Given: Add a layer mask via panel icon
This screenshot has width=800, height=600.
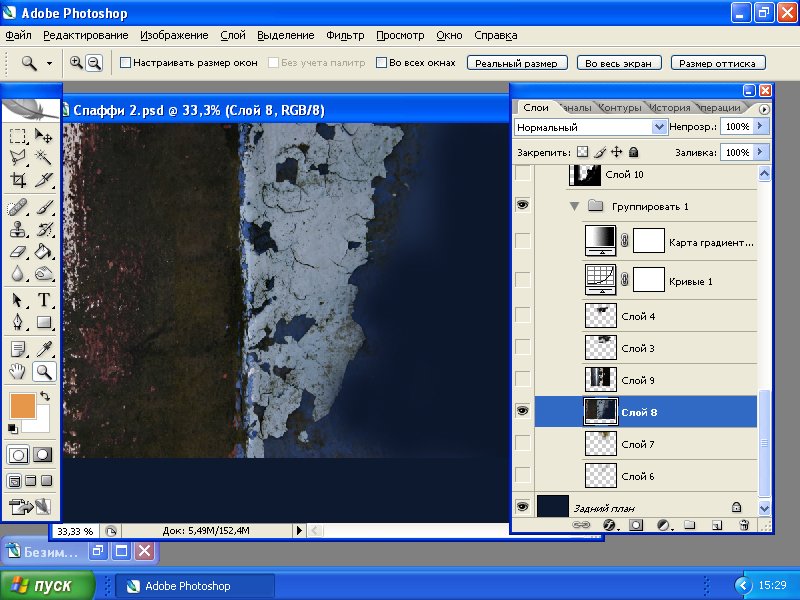Looking at the screenshot, I should [x=636, y=524].
